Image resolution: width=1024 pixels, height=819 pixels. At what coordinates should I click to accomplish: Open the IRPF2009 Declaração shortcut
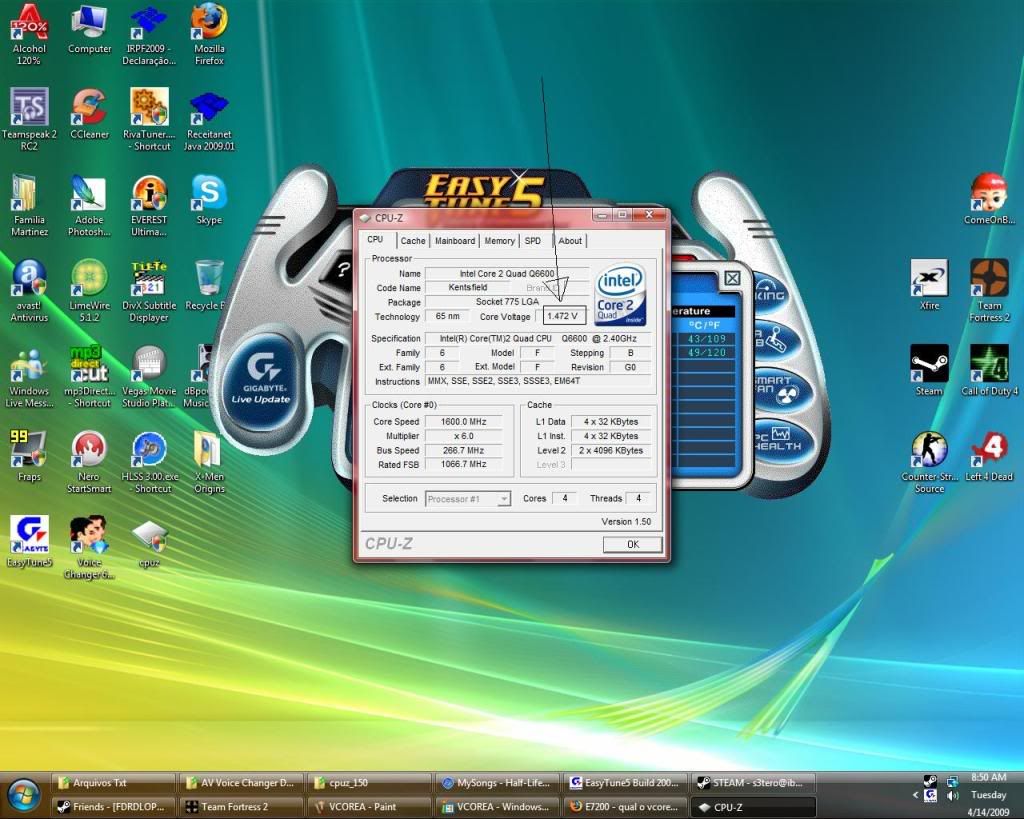[149, 35]
